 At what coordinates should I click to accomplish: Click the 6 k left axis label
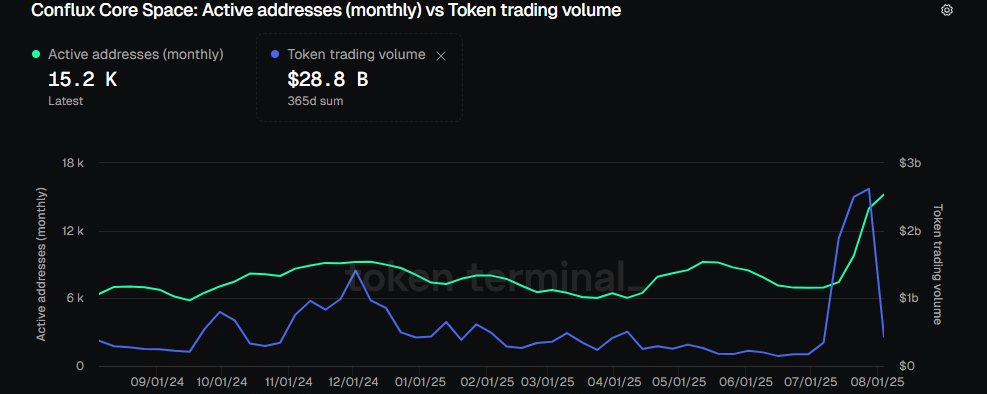coord(75,298)
